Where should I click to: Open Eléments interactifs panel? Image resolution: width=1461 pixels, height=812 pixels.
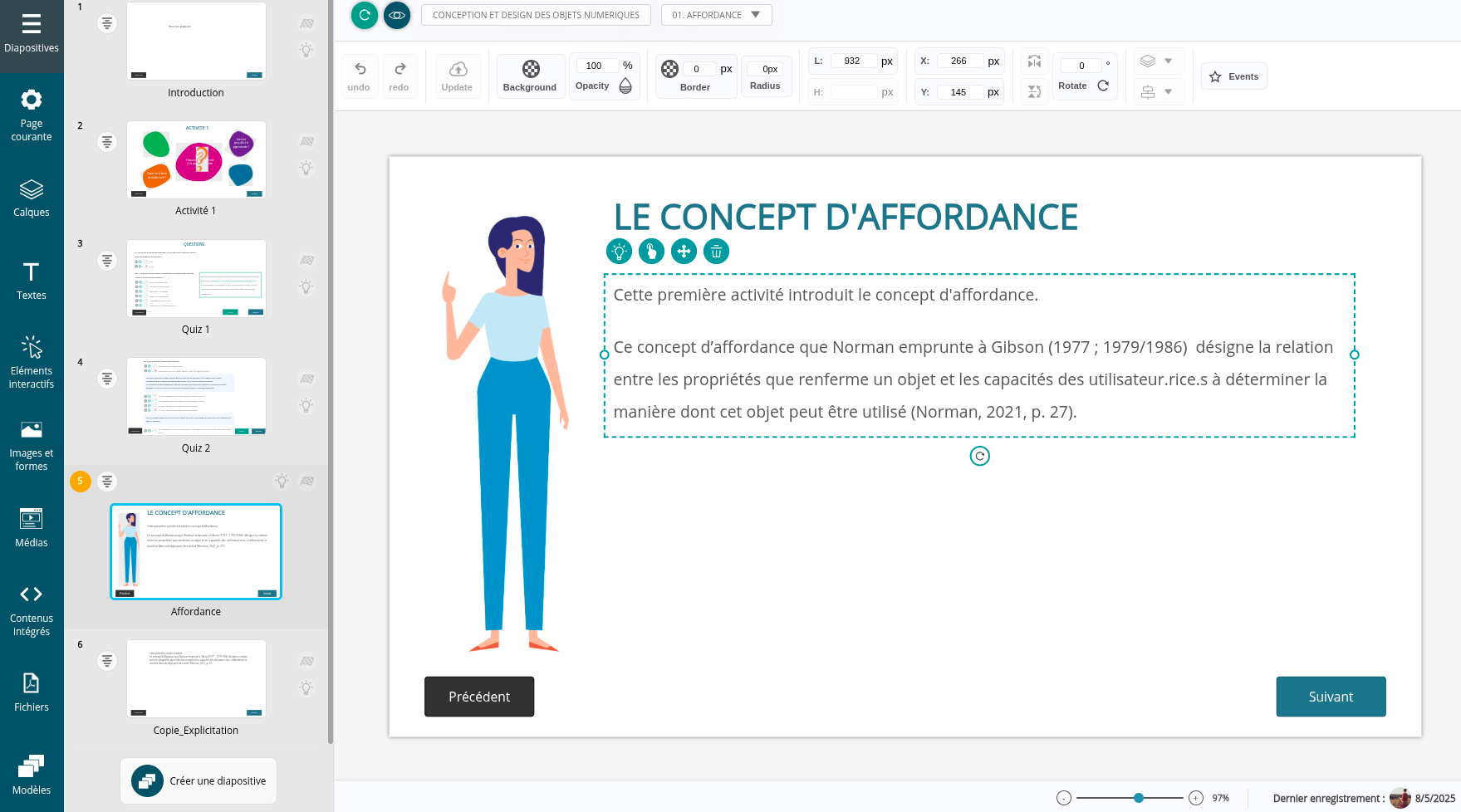click(x=32, y=362)
